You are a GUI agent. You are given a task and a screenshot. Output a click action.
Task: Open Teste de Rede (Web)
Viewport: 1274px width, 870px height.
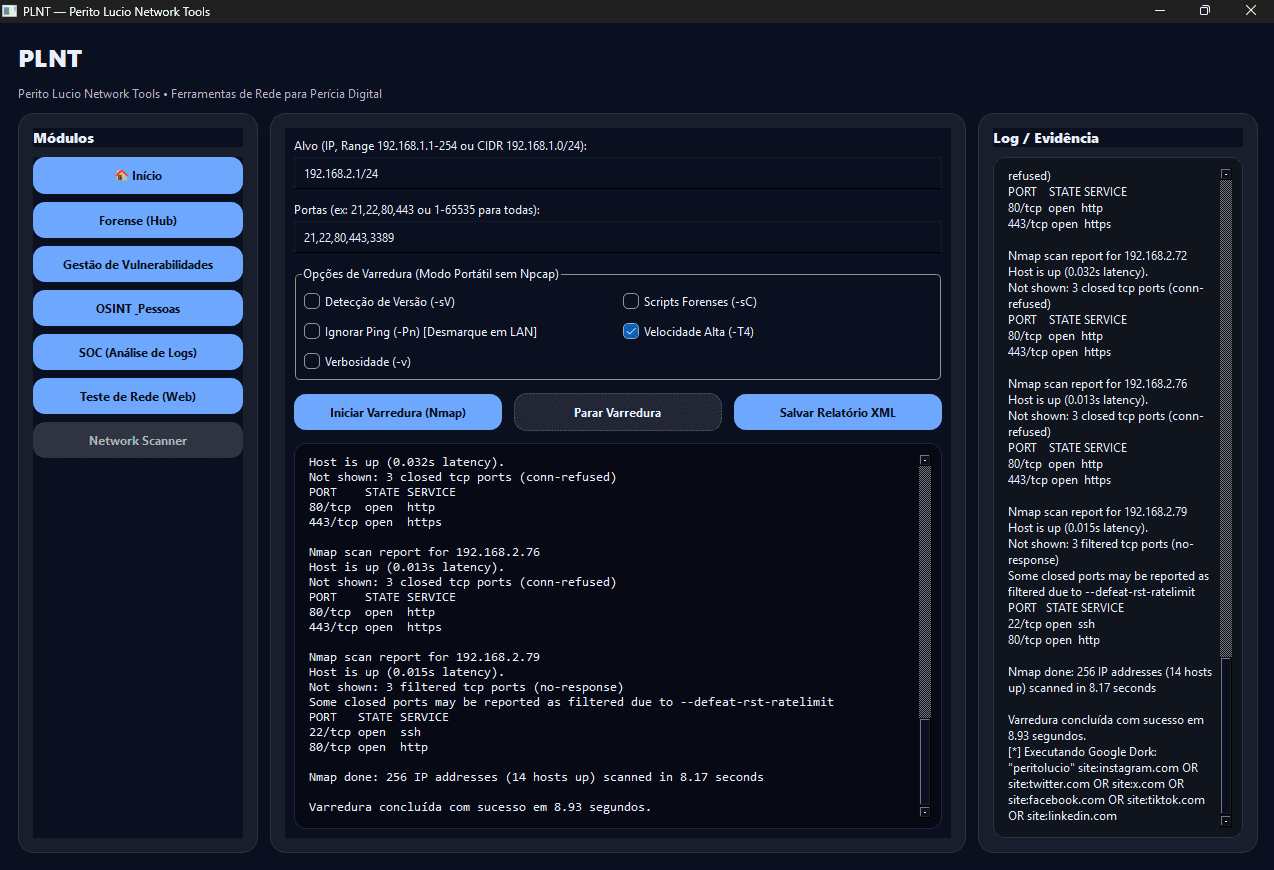coord(137,396)
